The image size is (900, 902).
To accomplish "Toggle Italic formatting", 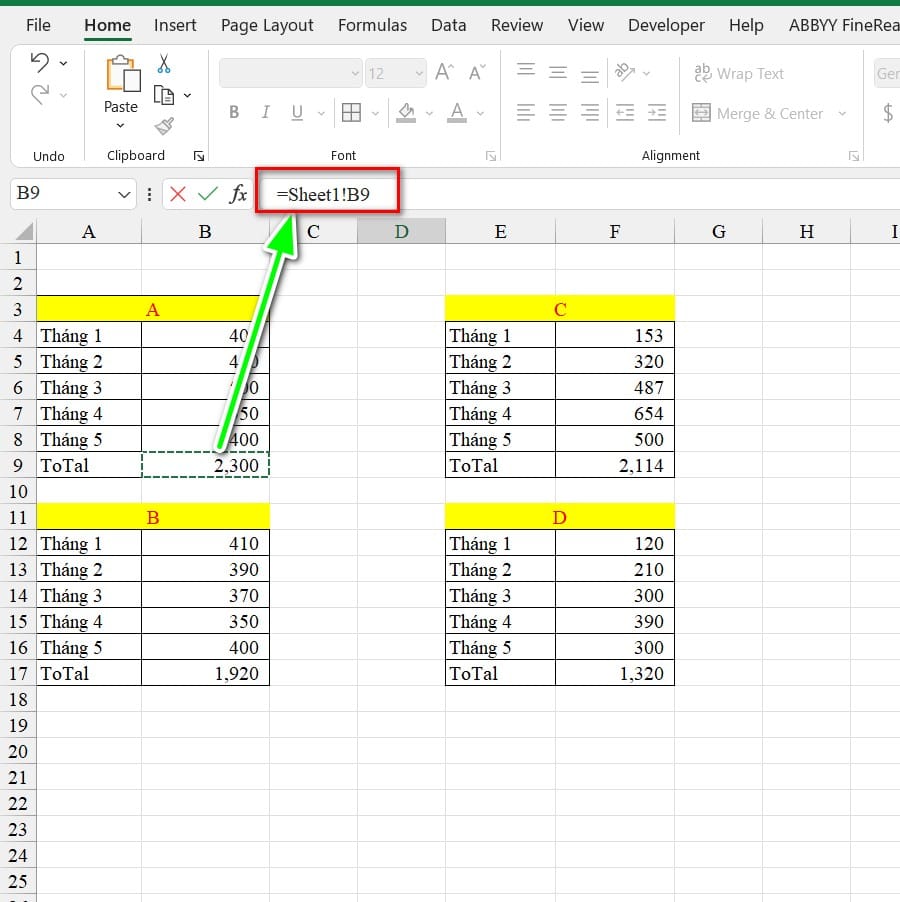I will pos(265,112).
